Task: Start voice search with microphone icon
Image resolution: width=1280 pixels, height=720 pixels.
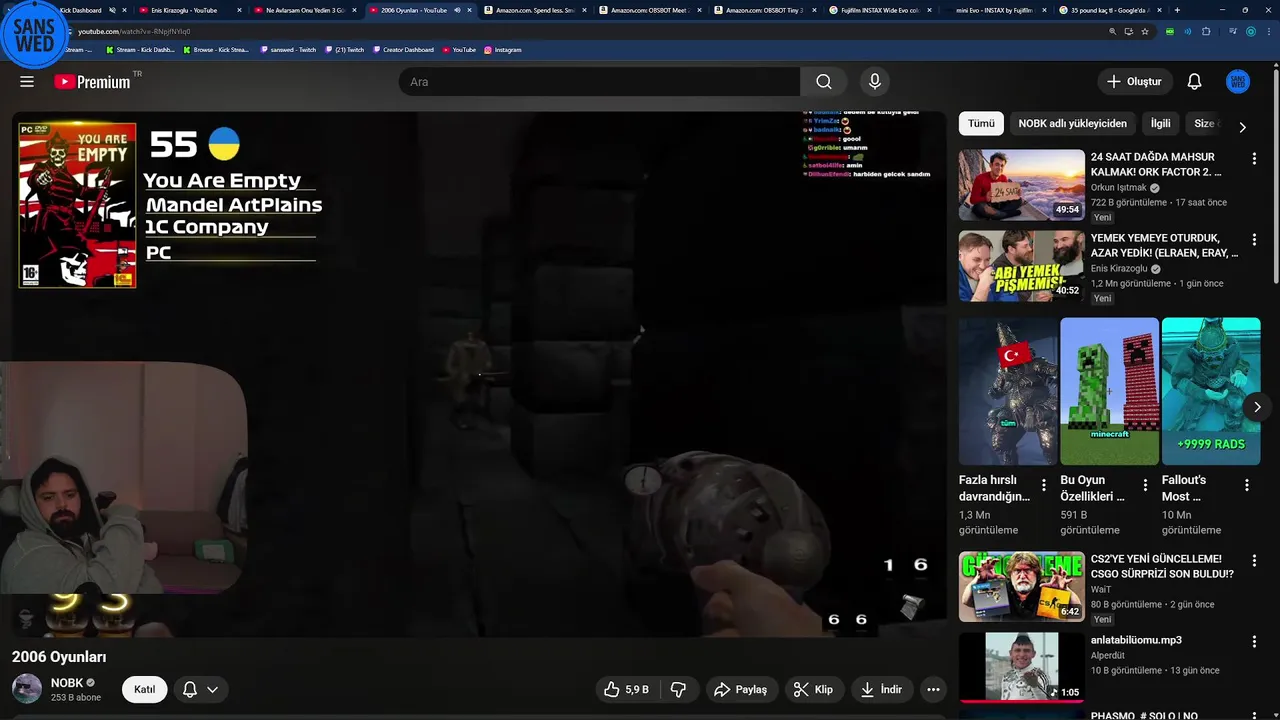Action: pyautogui.click(x=874, y=82)
